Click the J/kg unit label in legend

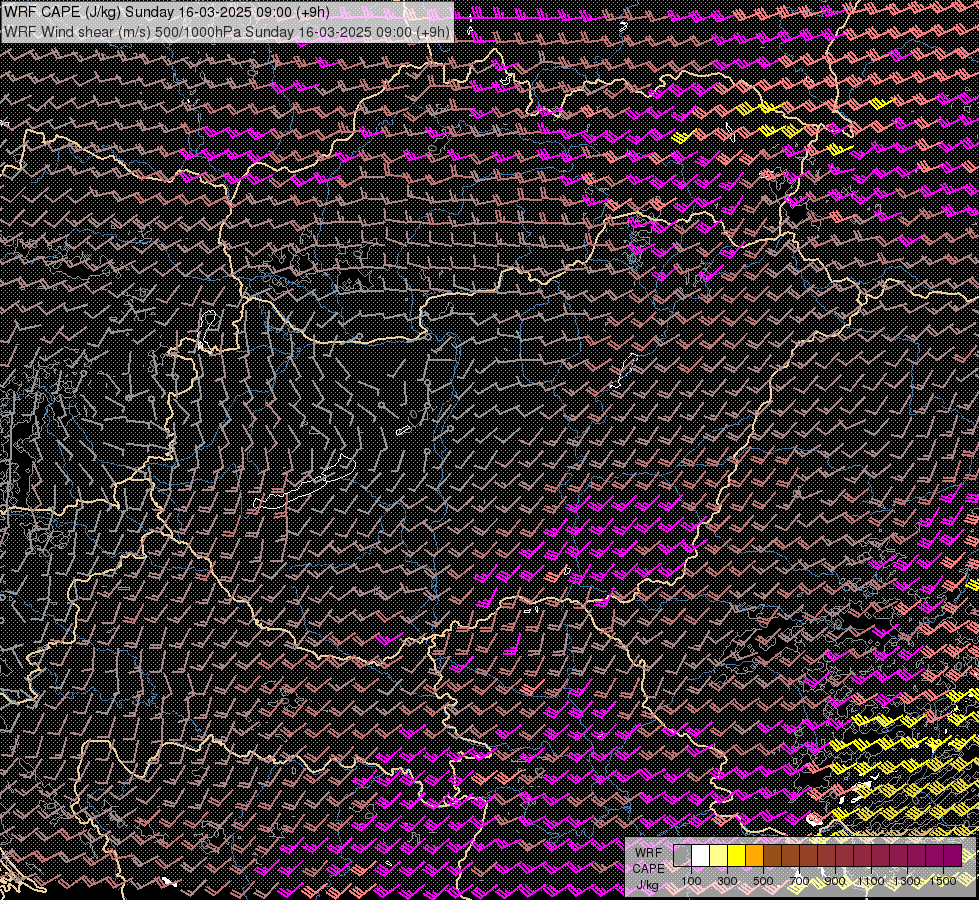point(647,885)
